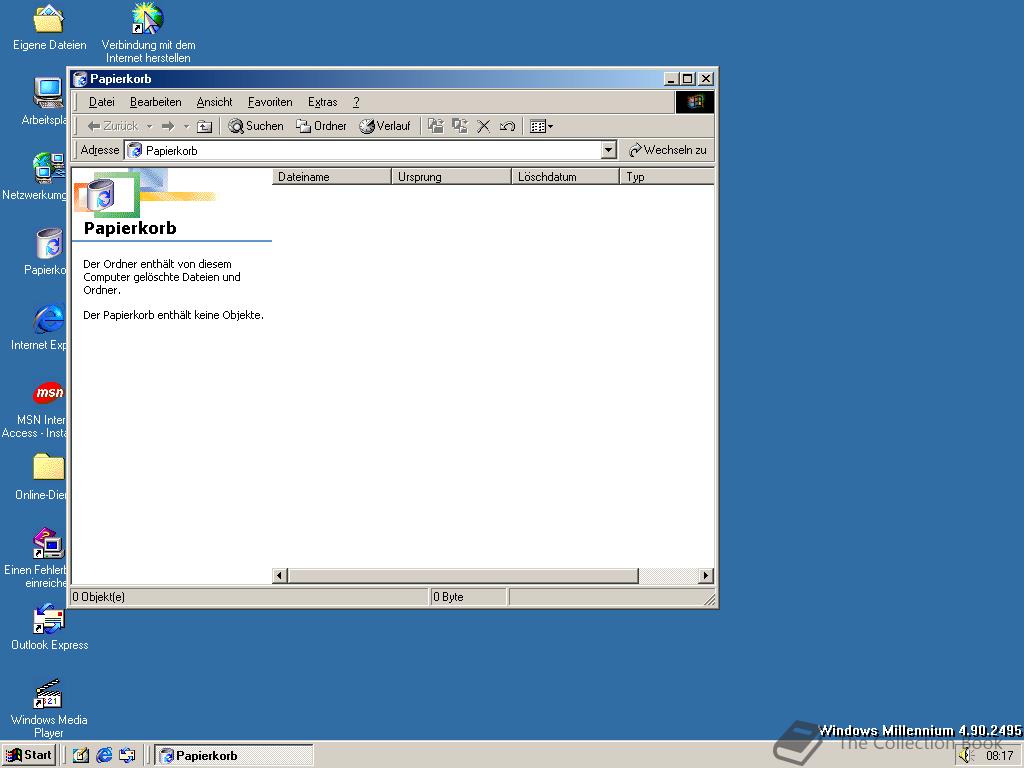Launch Internet Explorer from Quick Launch
This screenshot has height=768, width=1024.
(104, 755)
